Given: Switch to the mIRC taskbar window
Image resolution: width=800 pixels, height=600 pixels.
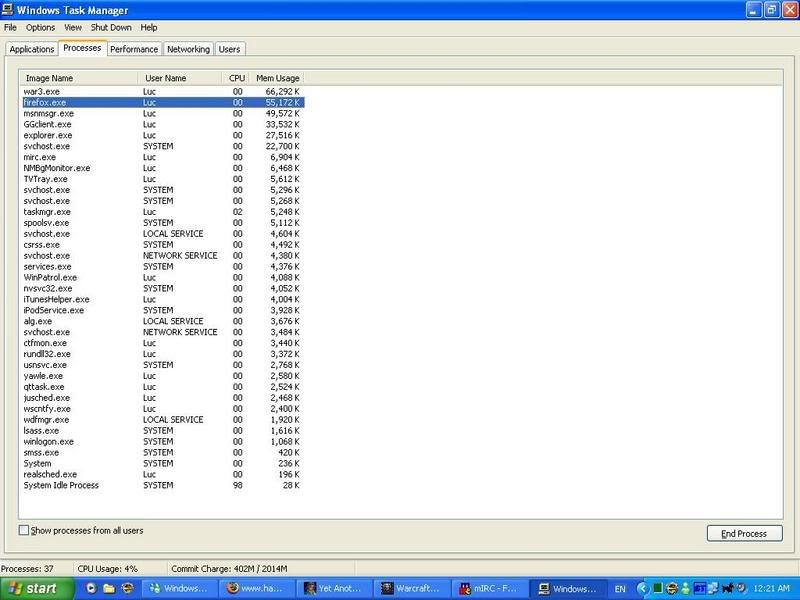Looking at the screenshot, I should [x=490, y=589].
